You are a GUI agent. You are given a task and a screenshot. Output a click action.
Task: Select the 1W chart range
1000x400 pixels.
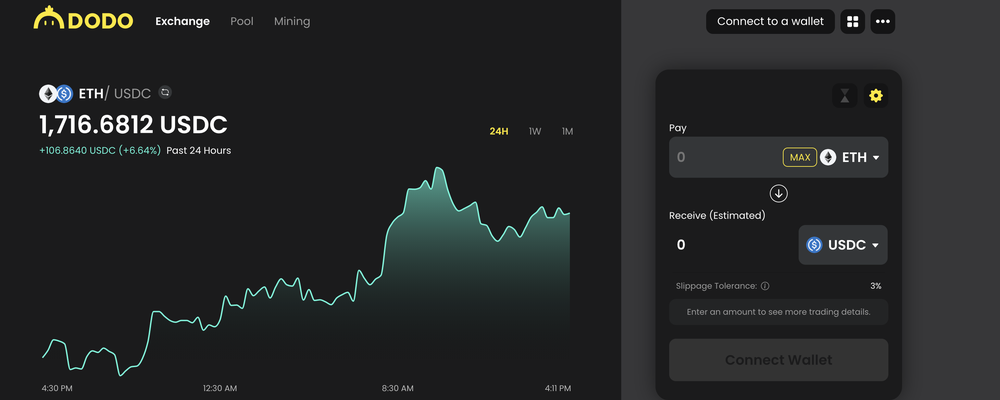[534, 131]
